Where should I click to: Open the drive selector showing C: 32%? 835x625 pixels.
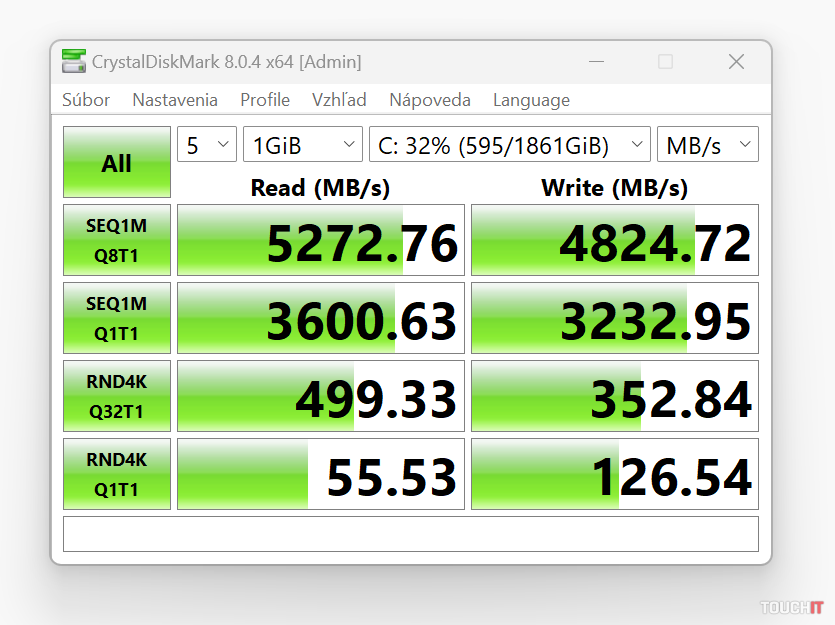pyautogui.click(x=510, y=145)
